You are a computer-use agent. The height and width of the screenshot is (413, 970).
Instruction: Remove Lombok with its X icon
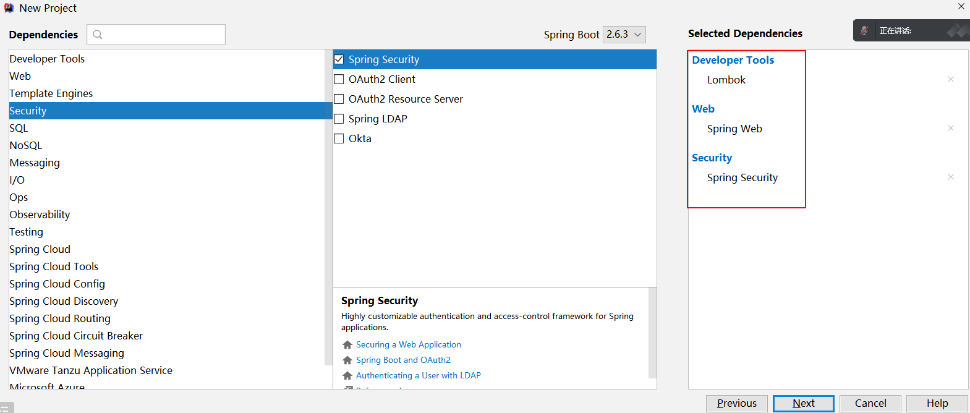click(x=951, y=79)
